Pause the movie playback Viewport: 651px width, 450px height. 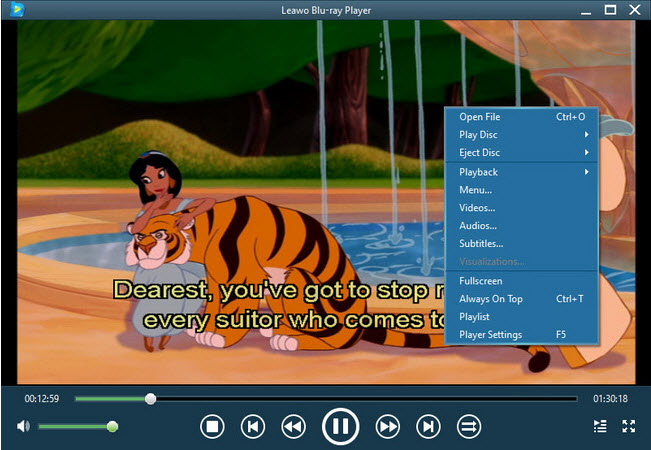coord(340,427)
